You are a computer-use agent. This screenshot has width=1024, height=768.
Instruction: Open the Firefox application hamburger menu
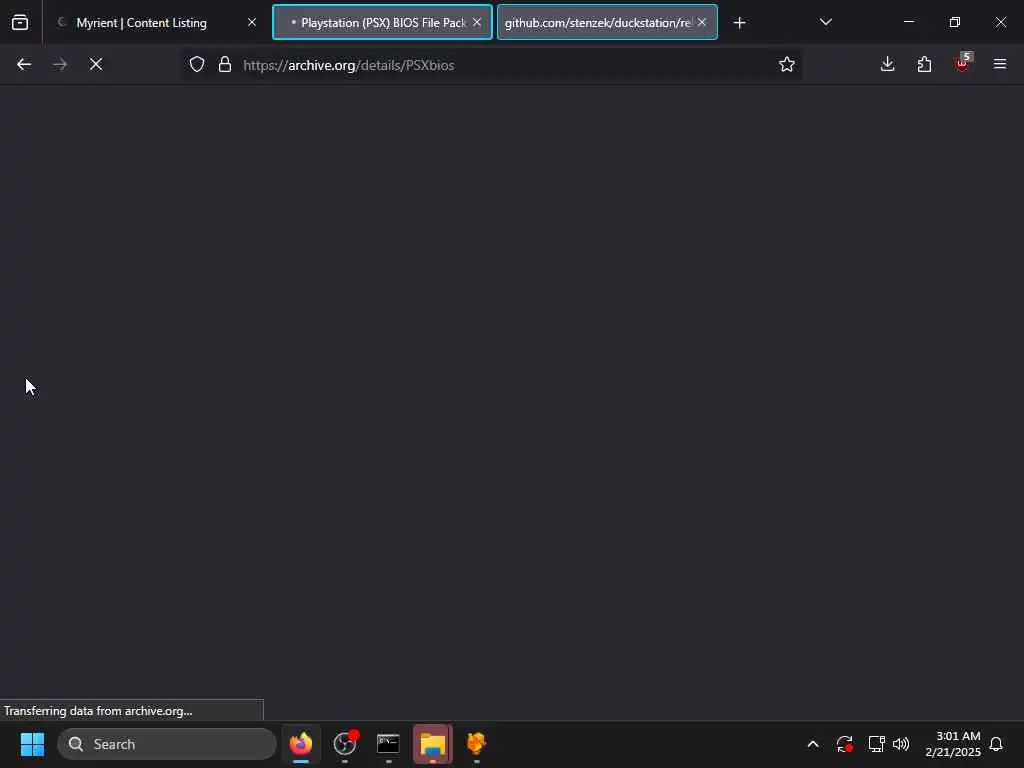point(1000,64)
